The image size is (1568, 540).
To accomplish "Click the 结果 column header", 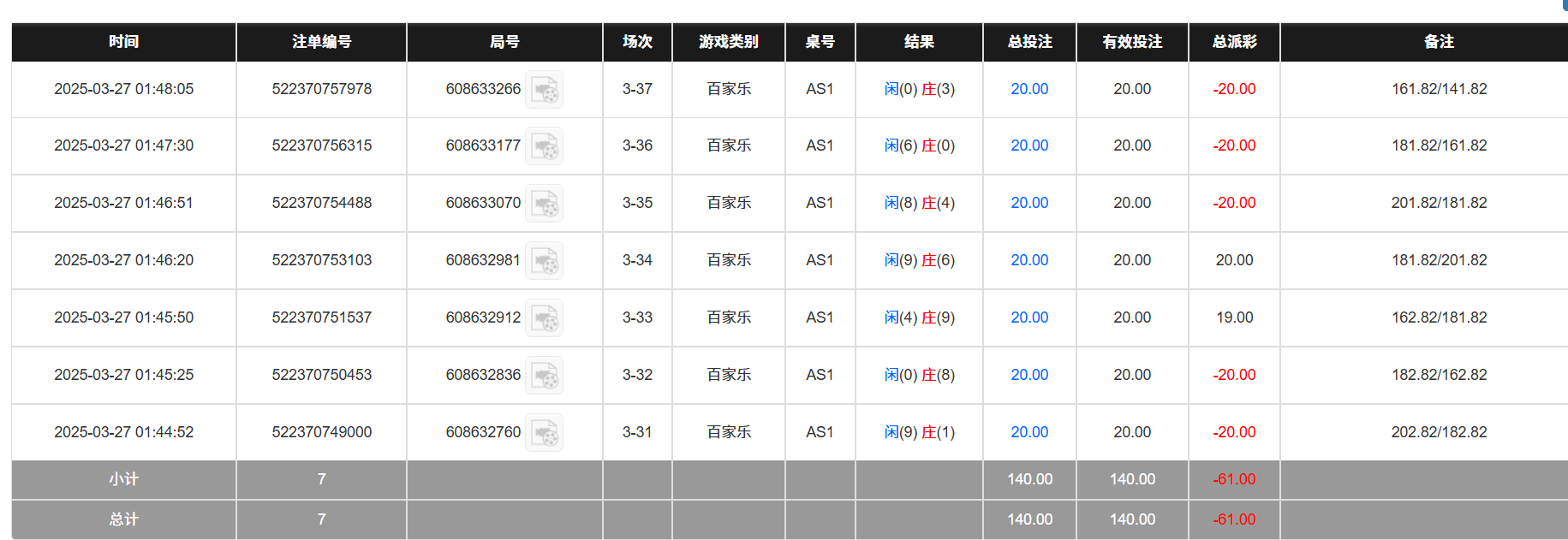I will (x=919, y=42).
